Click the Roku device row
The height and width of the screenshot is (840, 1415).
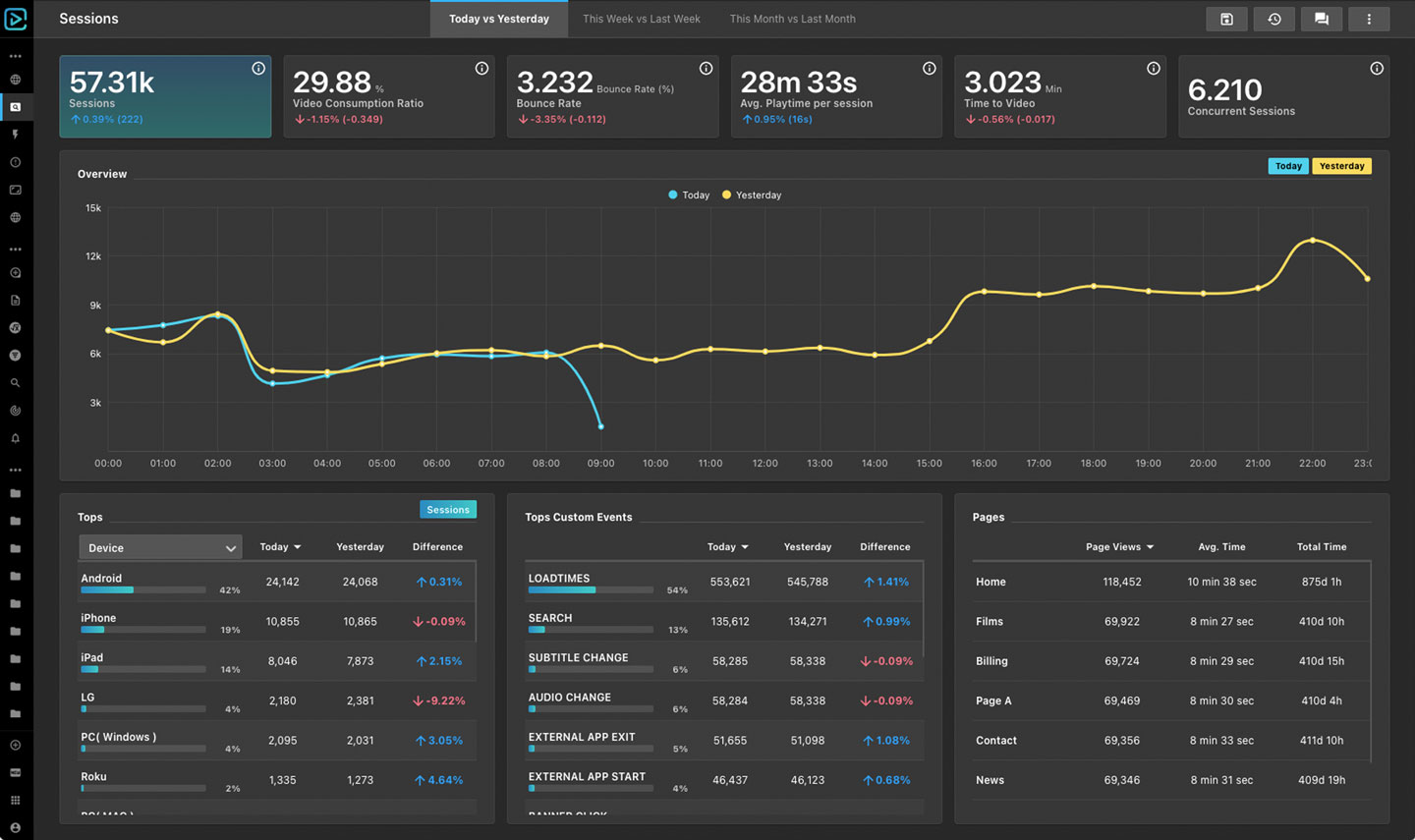pos(276,780)
